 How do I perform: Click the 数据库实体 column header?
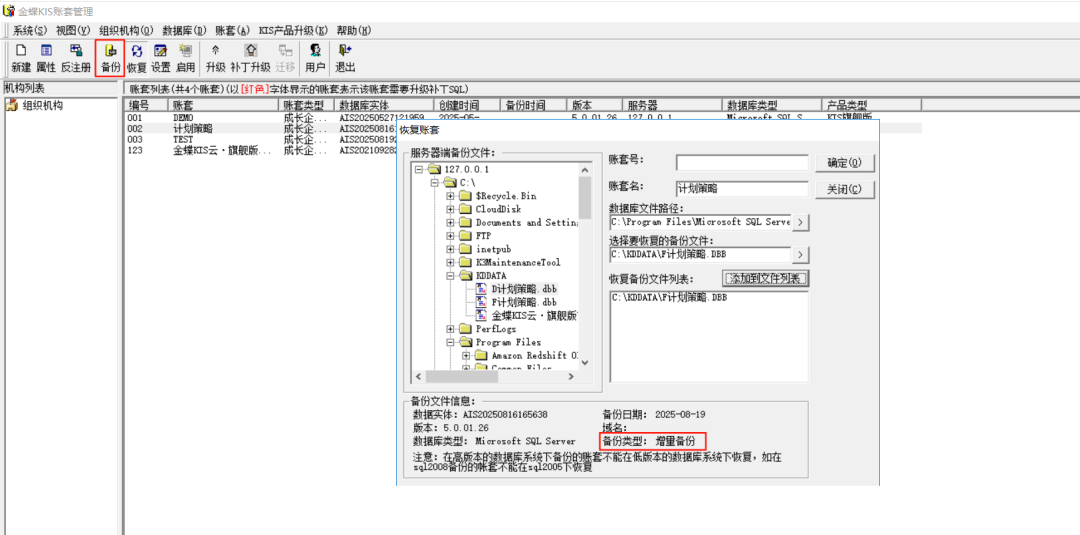384,105
